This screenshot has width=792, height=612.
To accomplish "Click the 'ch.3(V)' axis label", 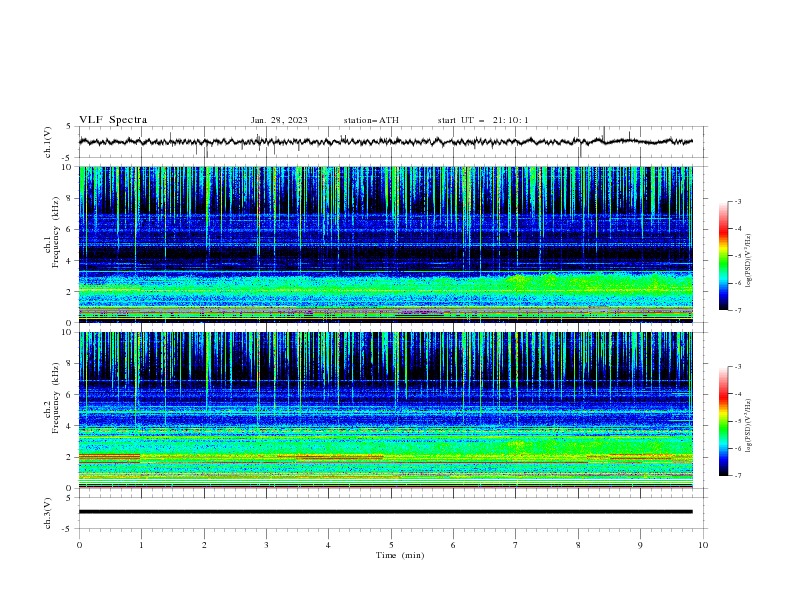I will [47, 514].
